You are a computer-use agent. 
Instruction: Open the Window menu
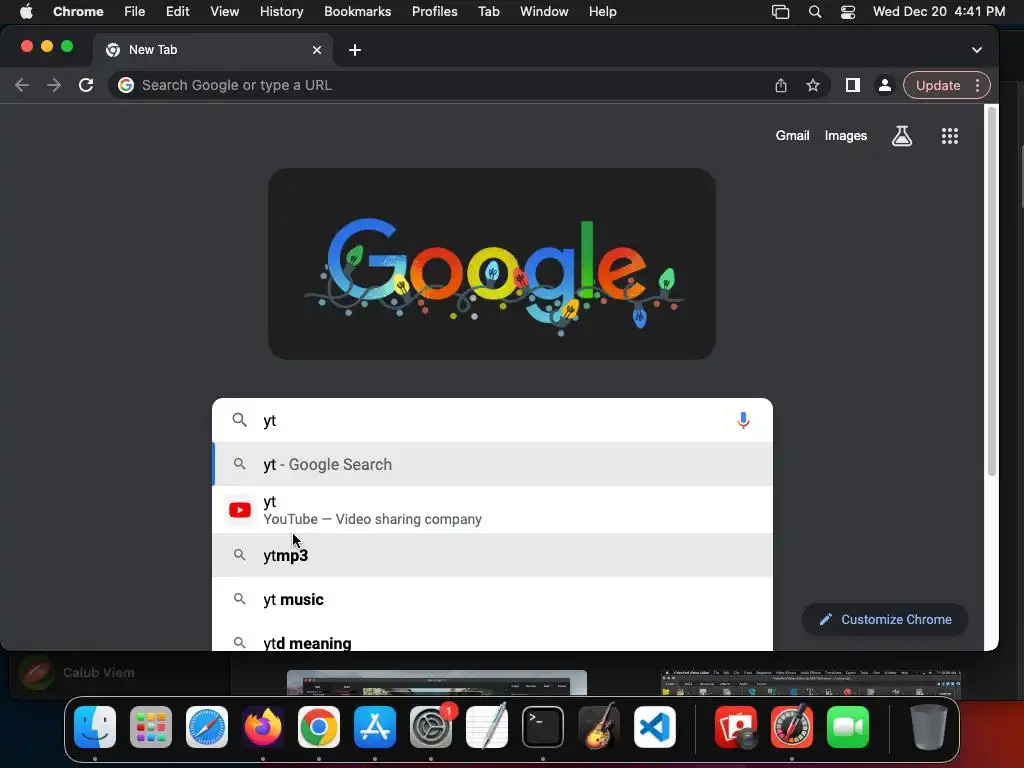point(544,11)
